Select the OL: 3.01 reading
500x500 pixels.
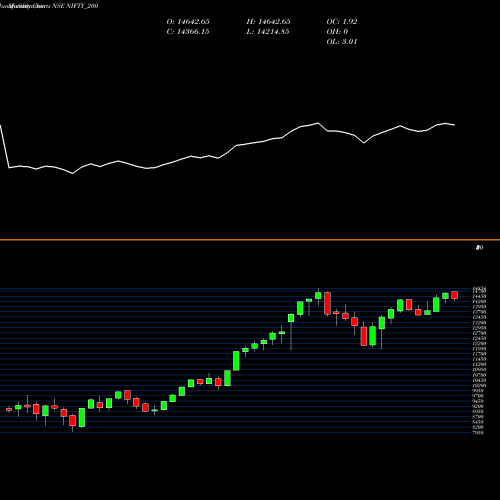click(x=342, y=42)
